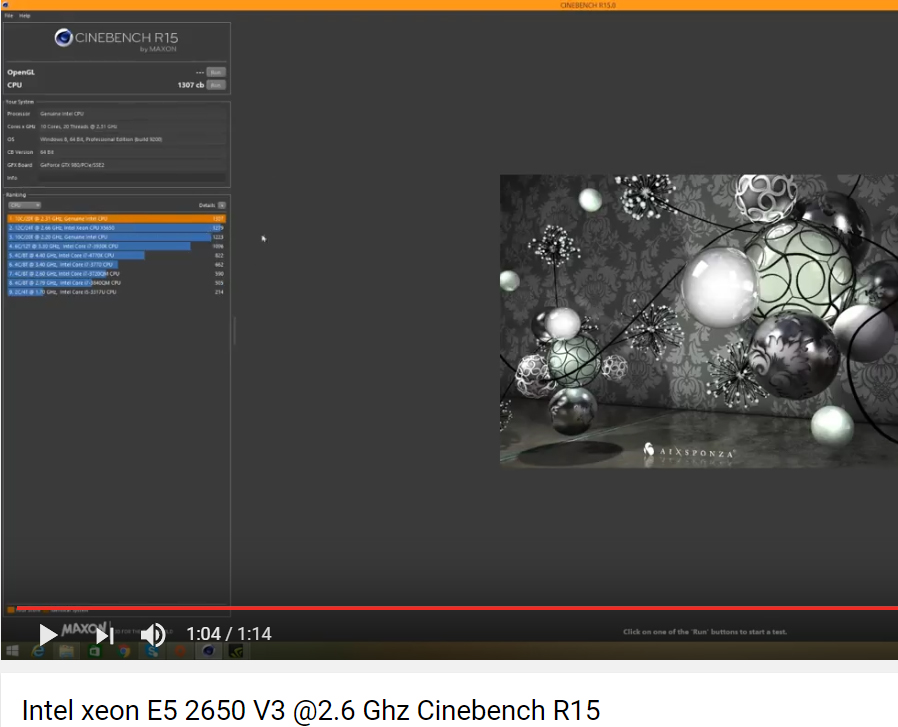Click the Windows 8 OS value text
Screen dimensions: 898x727
tap(101, 139)
